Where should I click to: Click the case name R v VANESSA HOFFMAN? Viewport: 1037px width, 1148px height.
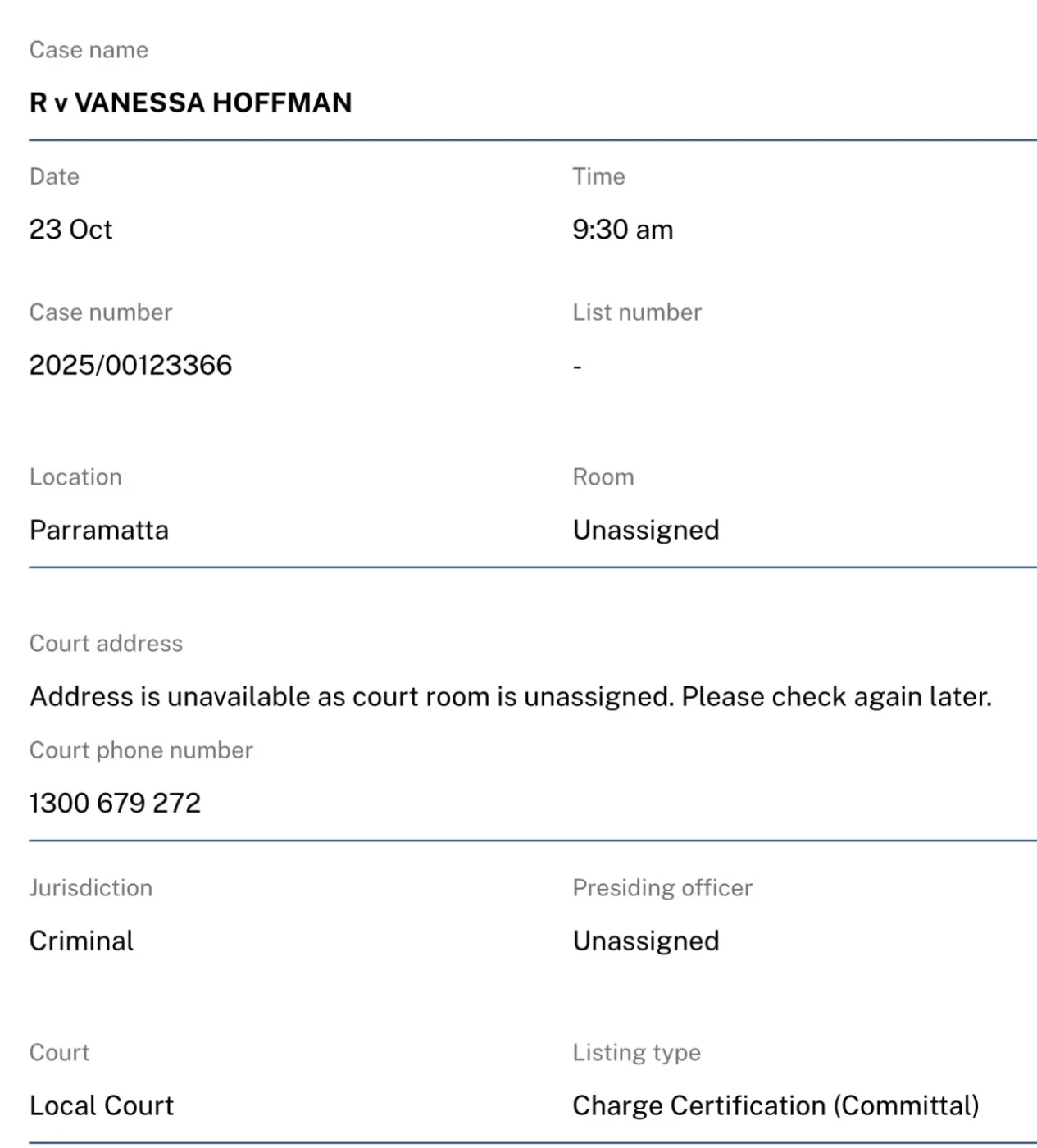click(x=190, y=102)
